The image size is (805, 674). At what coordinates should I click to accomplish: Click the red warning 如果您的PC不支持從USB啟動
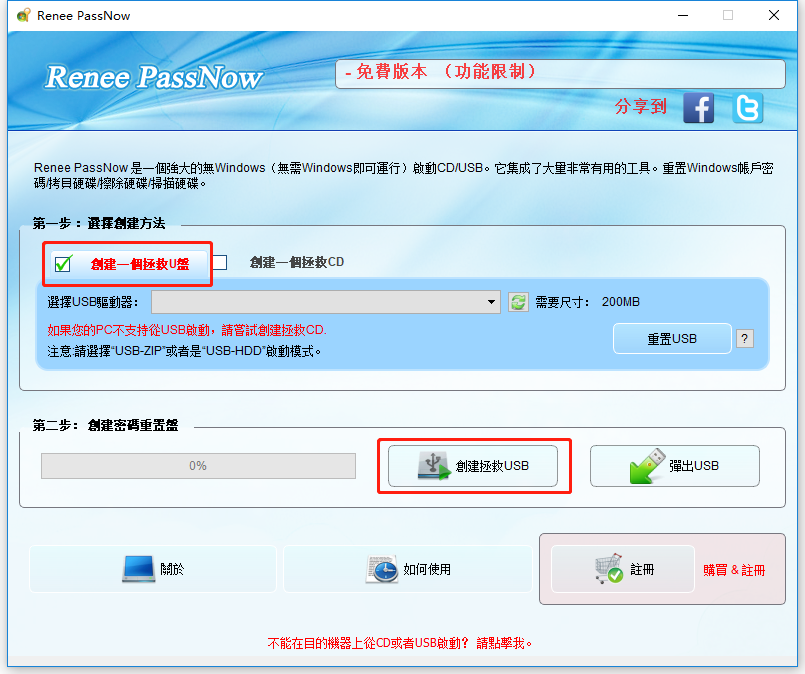pos(187,330)
